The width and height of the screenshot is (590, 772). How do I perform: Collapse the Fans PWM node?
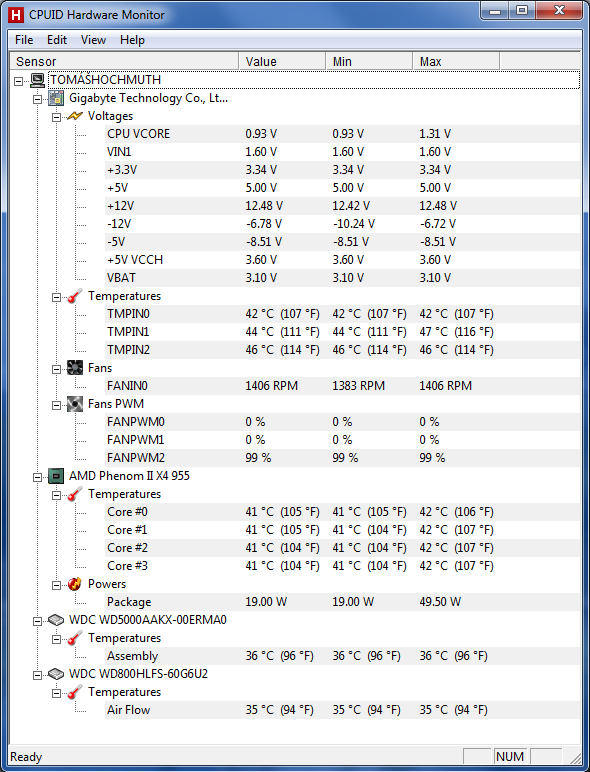click(57, 405)
